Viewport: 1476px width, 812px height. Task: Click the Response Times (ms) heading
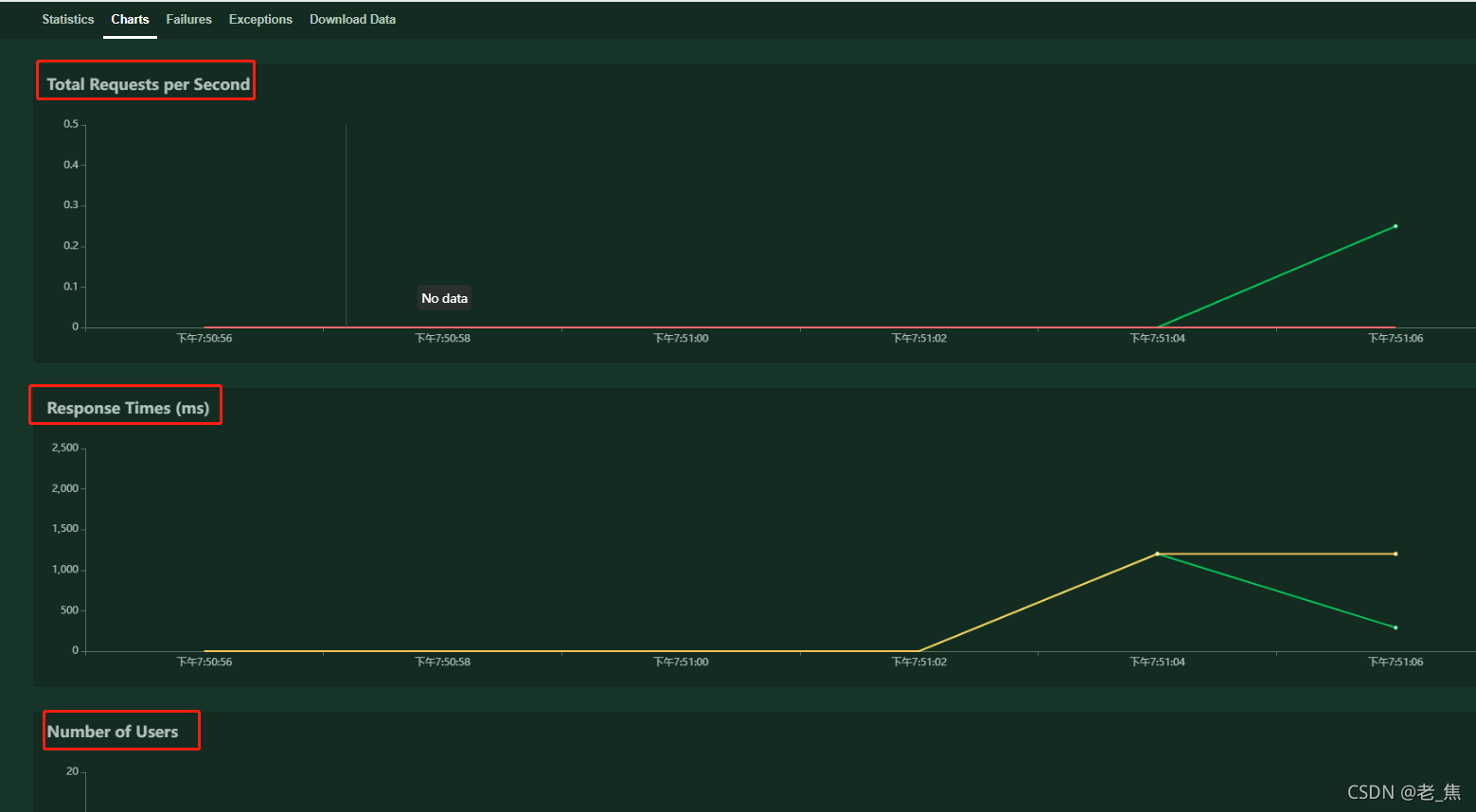(x=128, y=408)
